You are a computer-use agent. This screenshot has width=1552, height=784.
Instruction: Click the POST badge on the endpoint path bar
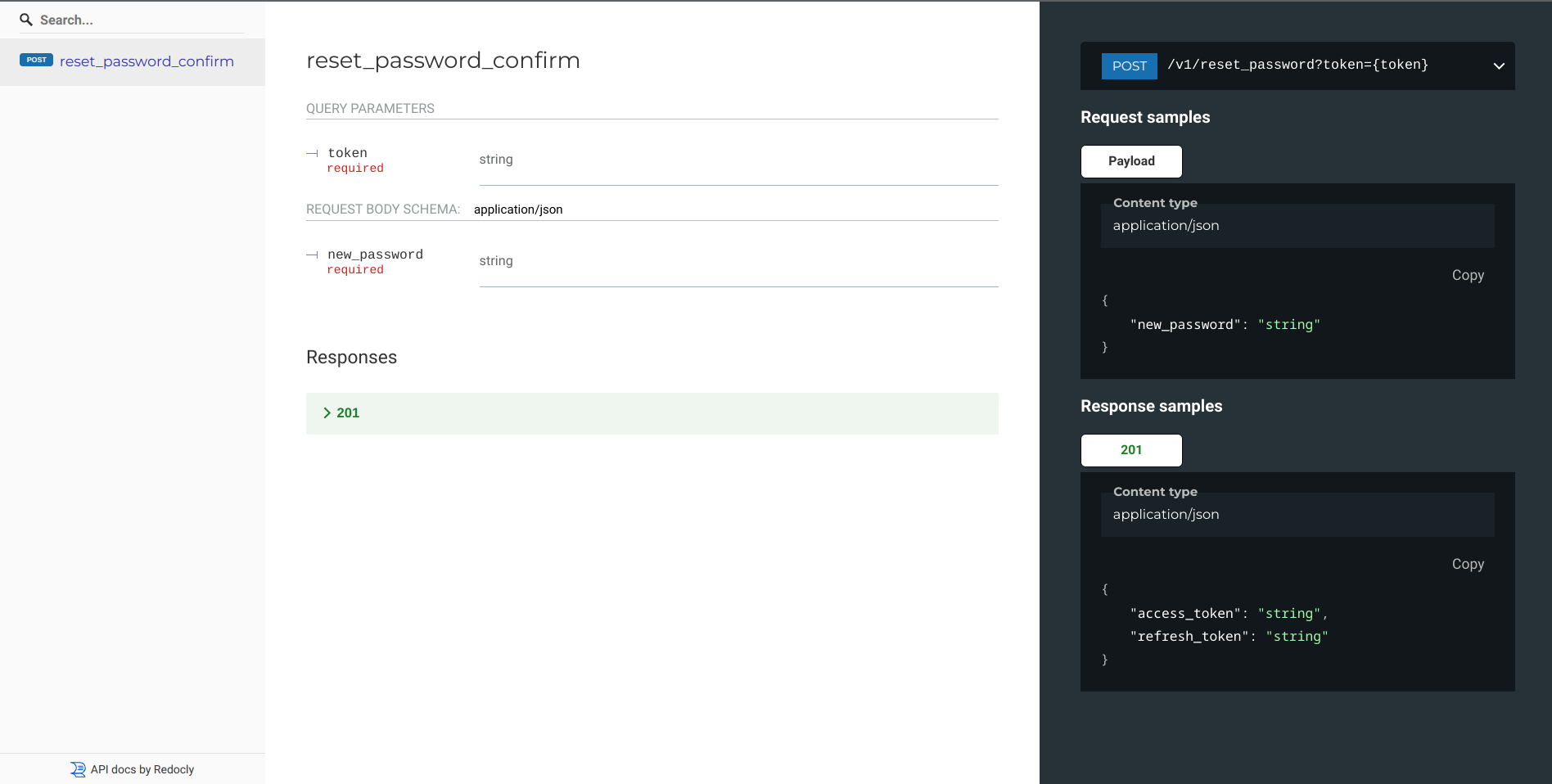point(1129,65)
